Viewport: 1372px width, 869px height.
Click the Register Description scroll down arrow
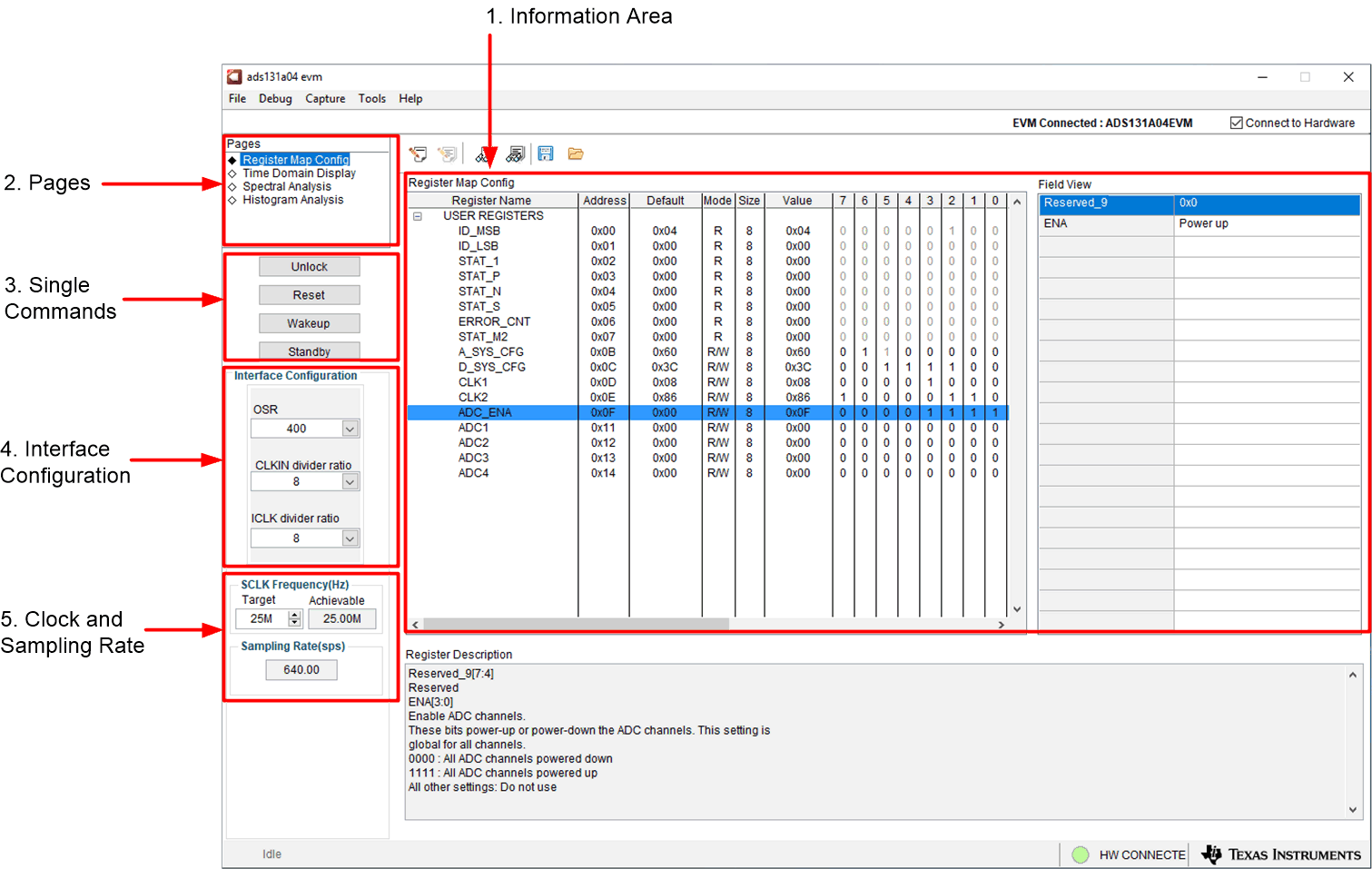coord(1353,810)
